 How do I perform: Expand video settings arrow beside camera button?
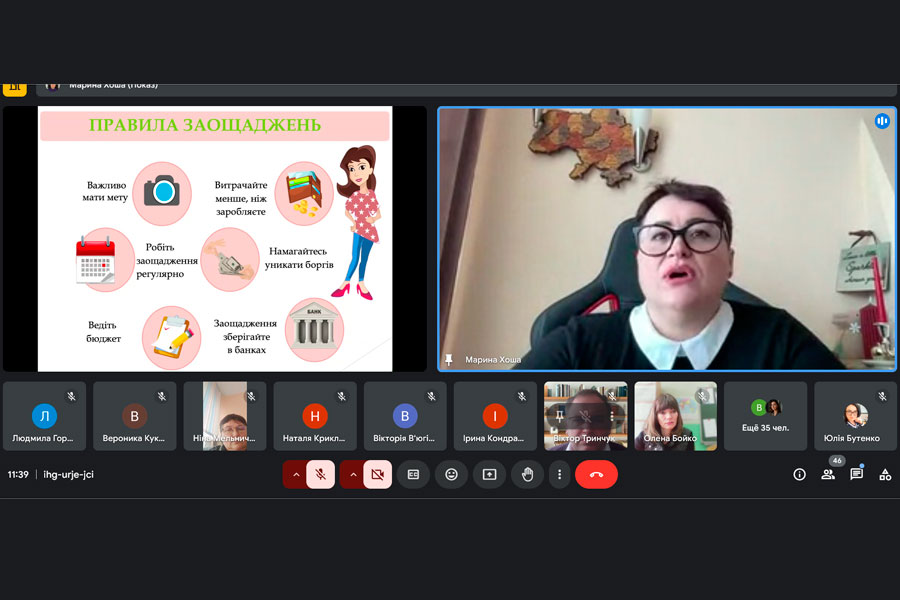tap(352, 474)
